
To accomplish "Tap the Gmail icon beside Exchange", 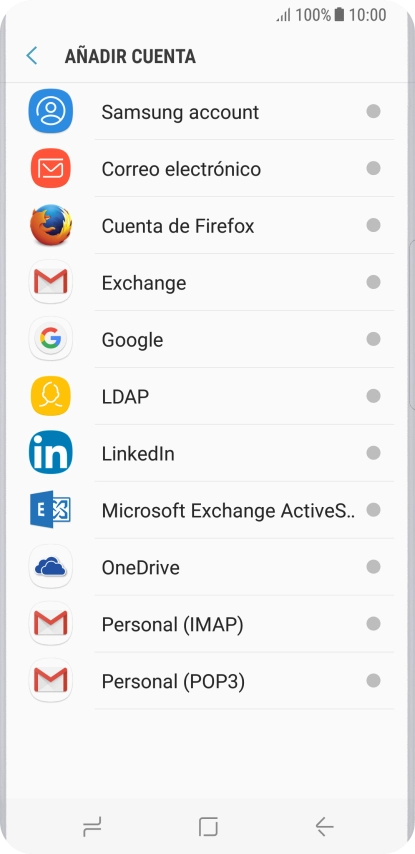I will 51,282.
